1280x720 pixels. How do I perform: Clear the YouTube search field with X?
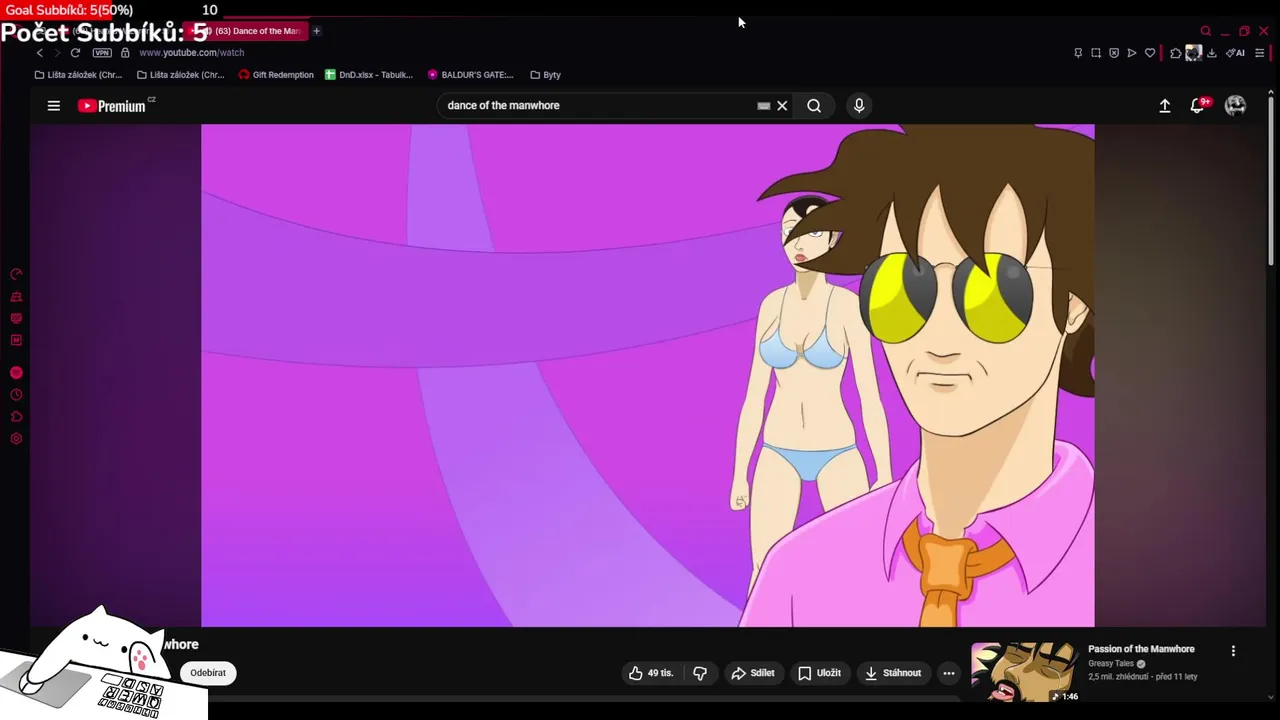coord(782,105)
